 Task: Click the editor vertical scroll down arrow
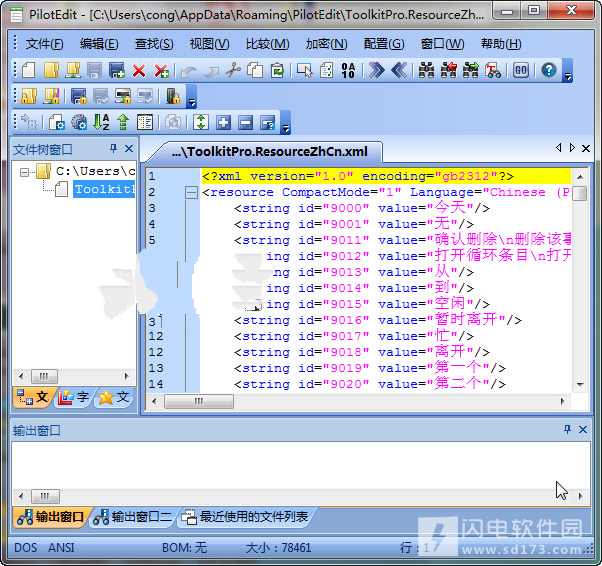(x=580, y=384)
